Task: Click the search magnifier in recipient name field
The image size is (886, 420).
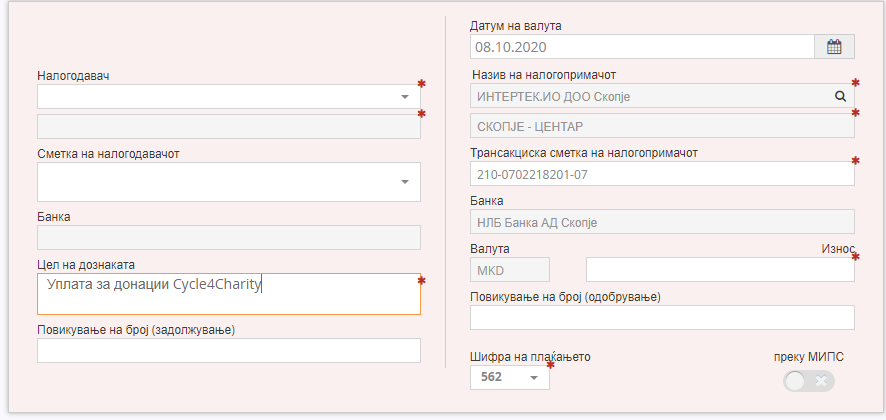Action: (x=841, y=97)
